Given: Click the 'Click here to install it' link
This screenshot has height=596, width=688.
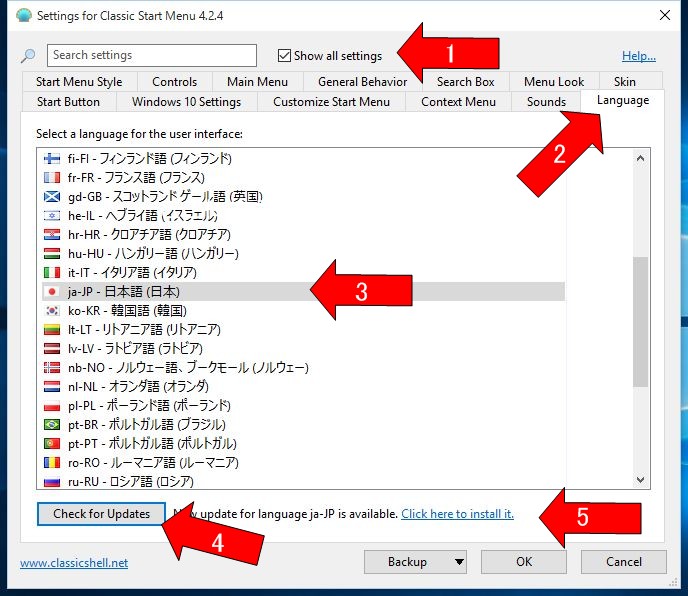Looking at the screenshot, I should tap(457, 513).
